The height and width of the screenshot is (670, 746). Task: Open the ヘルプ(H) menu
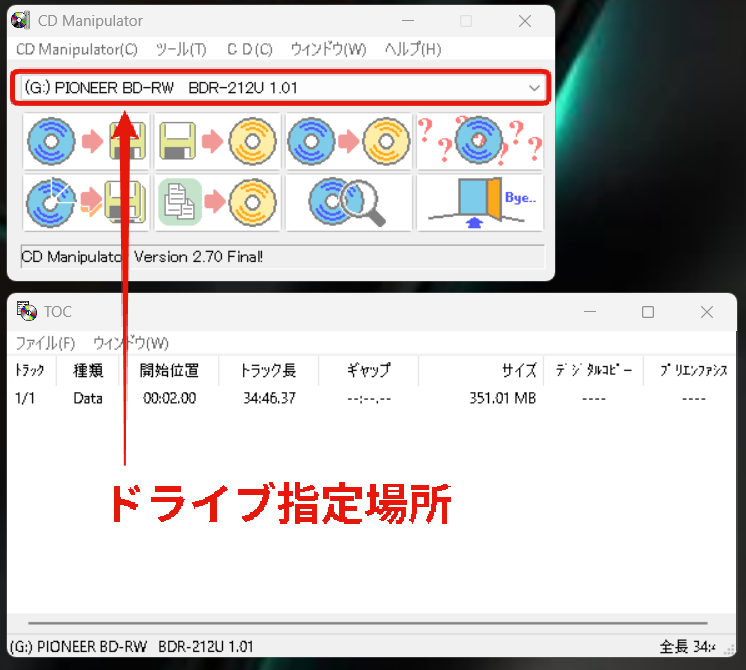point(412,49)
